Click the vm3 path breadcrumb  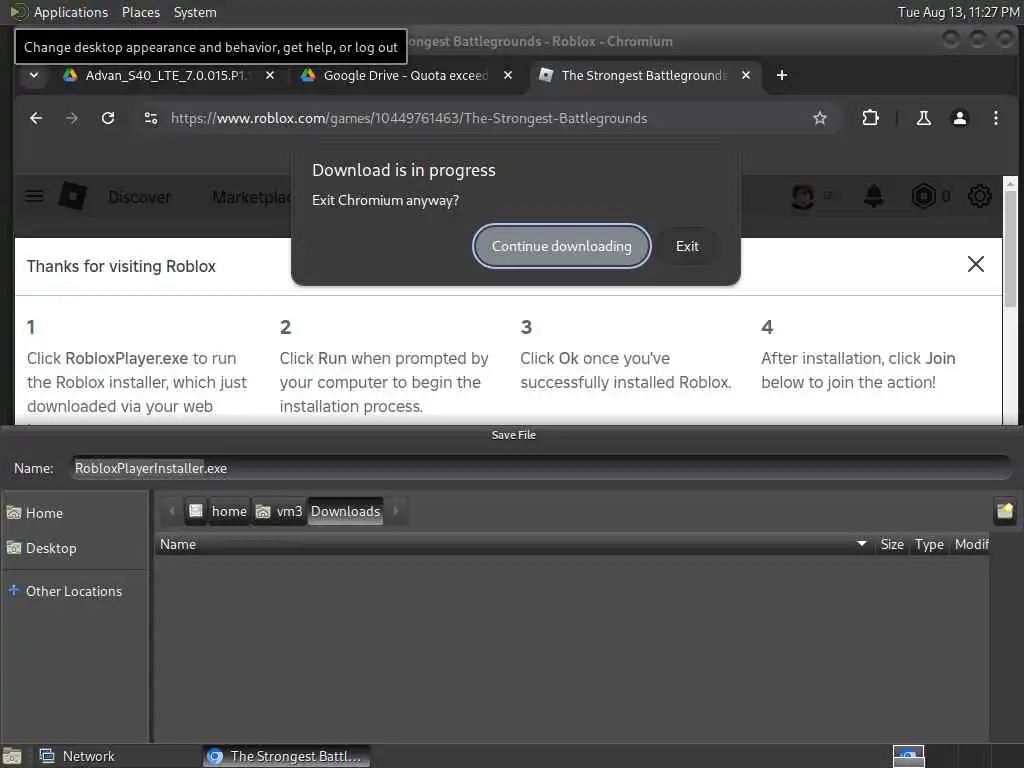pos(279,511)
